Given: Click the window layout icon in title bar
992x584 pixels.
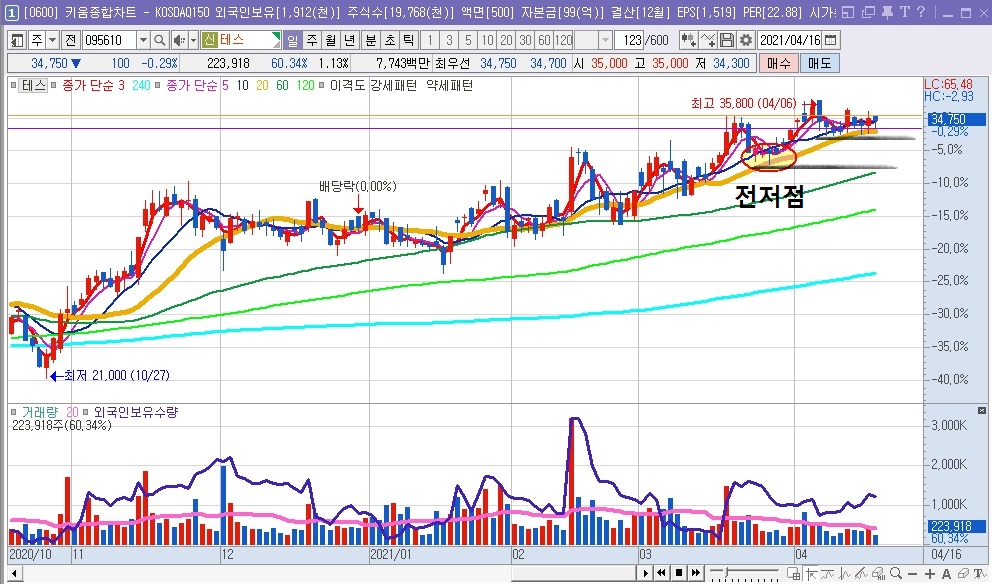Looking at the screenshot, I should click(848, 11).
